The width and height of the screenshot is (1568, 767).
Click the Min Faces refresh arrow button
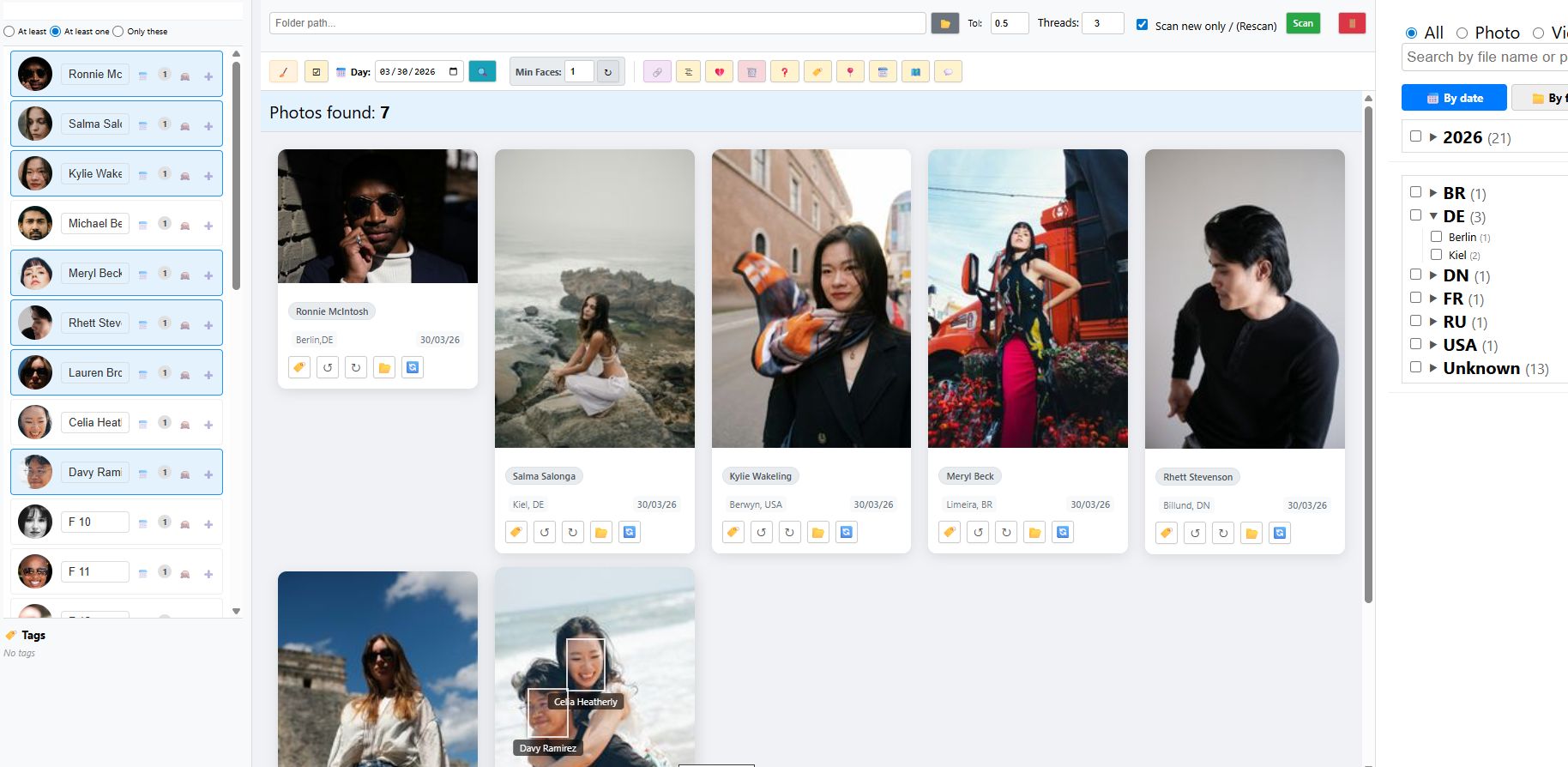tap(608, 72)
